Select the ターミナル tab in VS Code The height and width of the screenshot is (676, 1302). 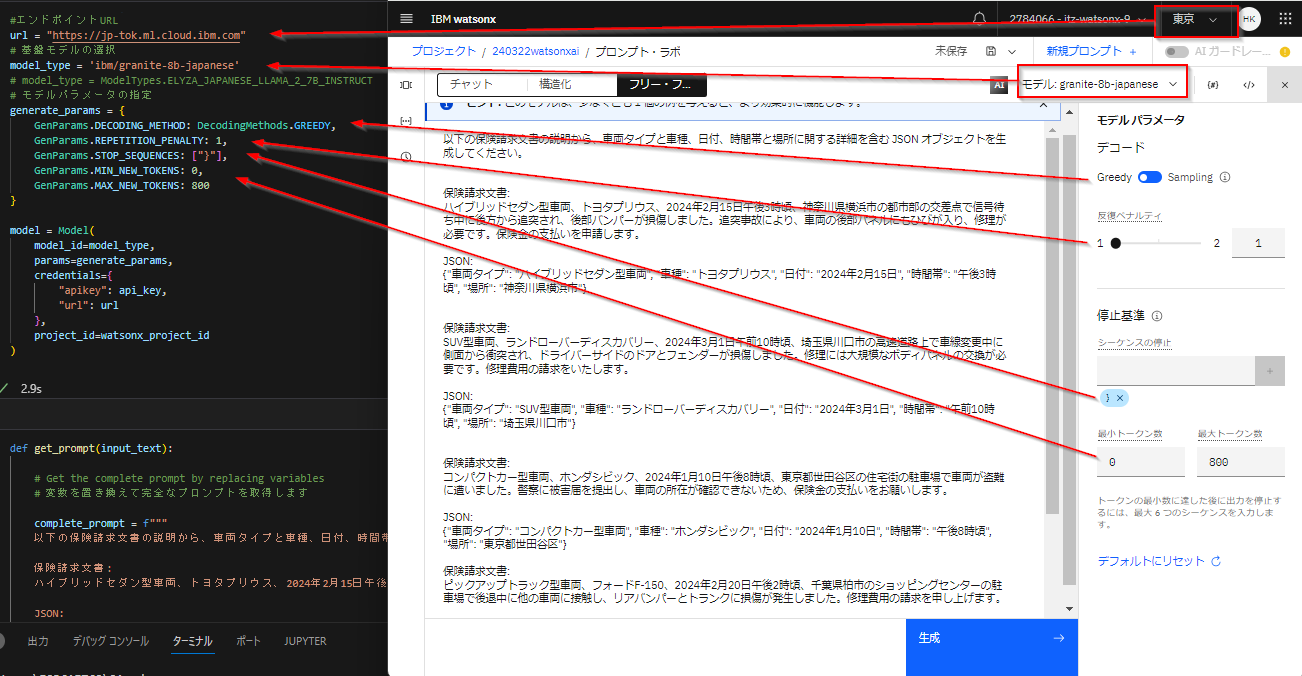(192, 641)
